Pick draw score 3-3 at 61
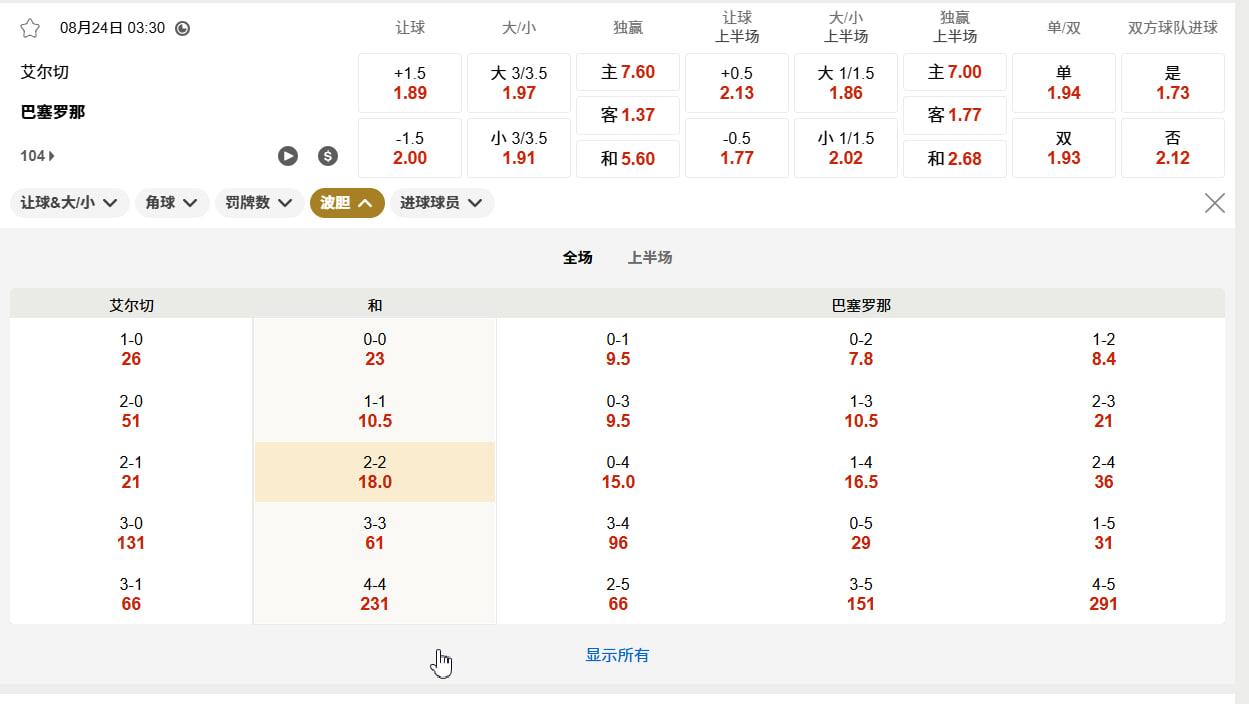The image size is (1249, 704). coord(375,533)
